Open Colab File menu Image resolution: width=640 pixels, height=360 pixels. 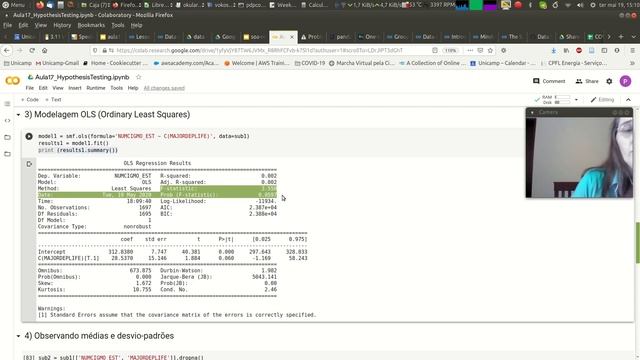(x=30, y=88)
